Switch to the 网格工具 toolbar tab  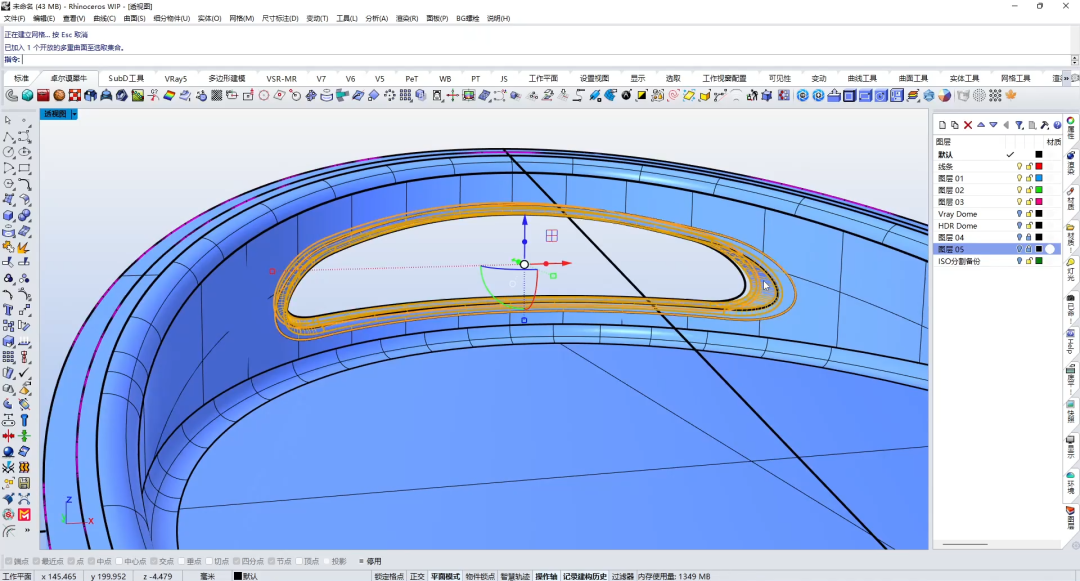pyautogui.click(x=1015, y=78)
